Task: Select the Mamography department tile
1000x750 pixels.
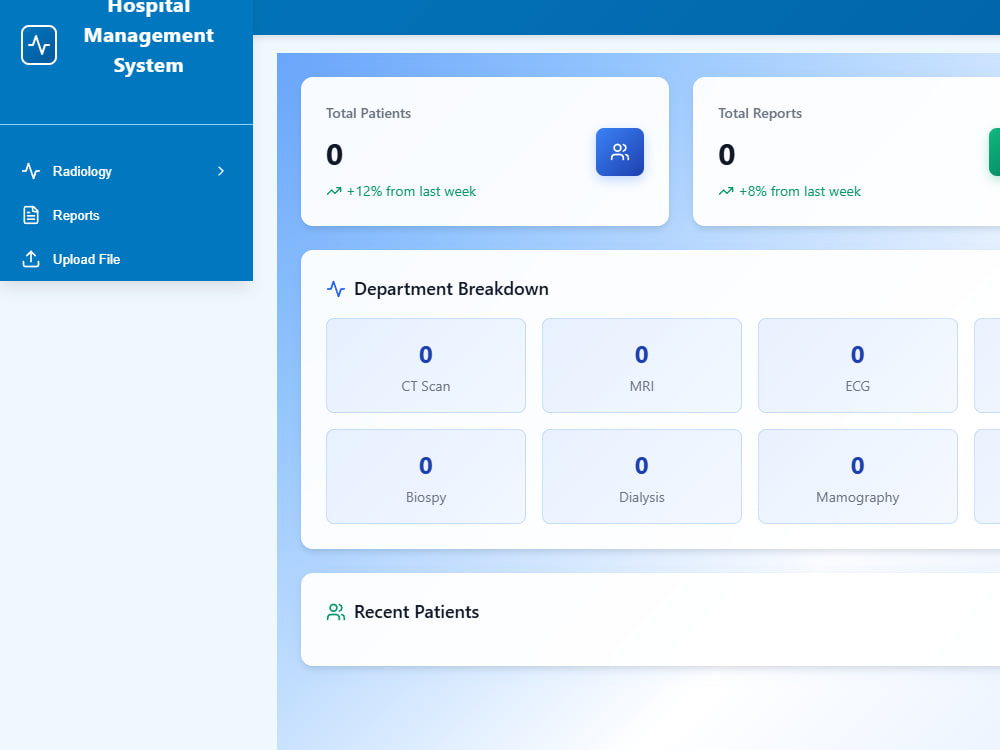Action: point(857,476)
